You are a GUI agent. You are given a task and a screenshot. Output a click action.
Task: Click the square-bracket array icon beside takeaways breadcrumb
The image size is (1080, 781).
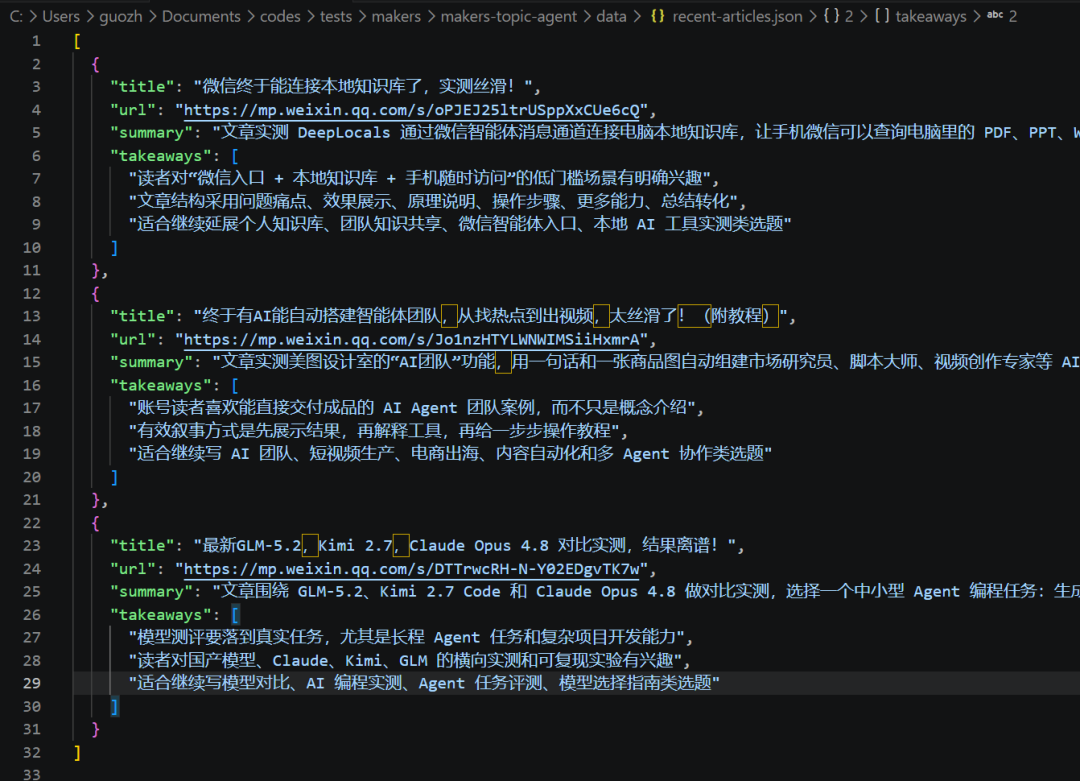tap(882, 16)
